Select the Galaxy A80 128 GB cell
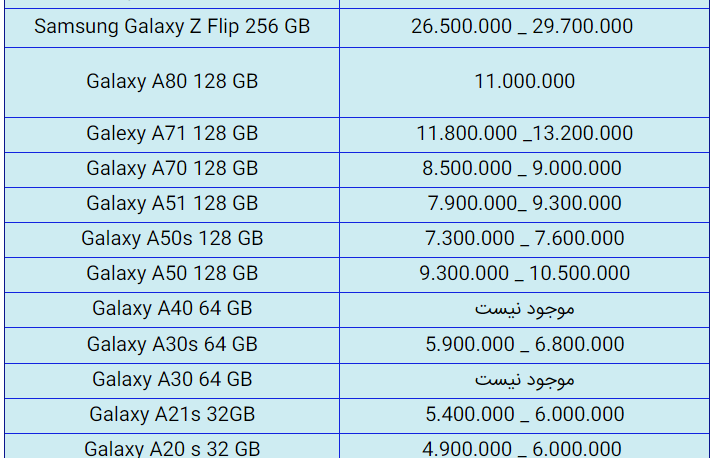This screenshot has height=458, width=713. point(172,81)
